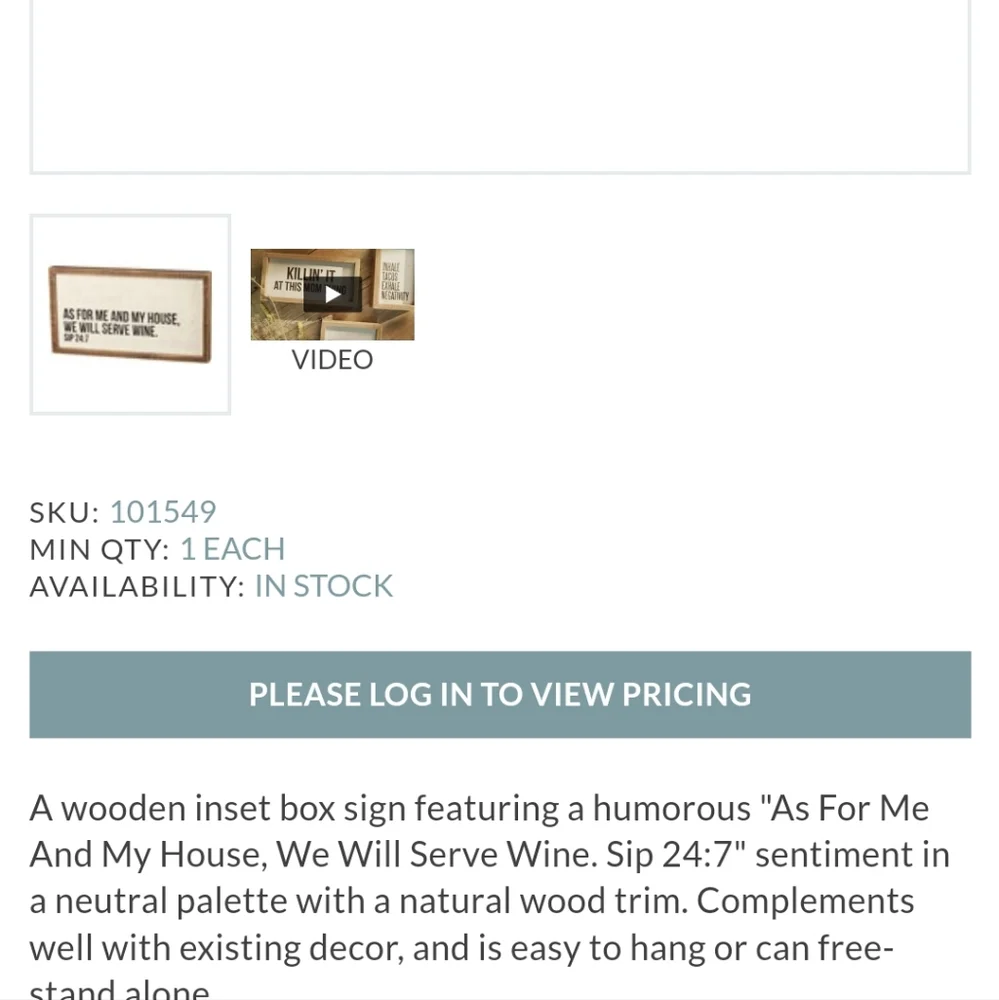The height and width of the screenshot is (1000, 999).
Task: Select the wine sign product thumbnail
Action: (130, 314)
